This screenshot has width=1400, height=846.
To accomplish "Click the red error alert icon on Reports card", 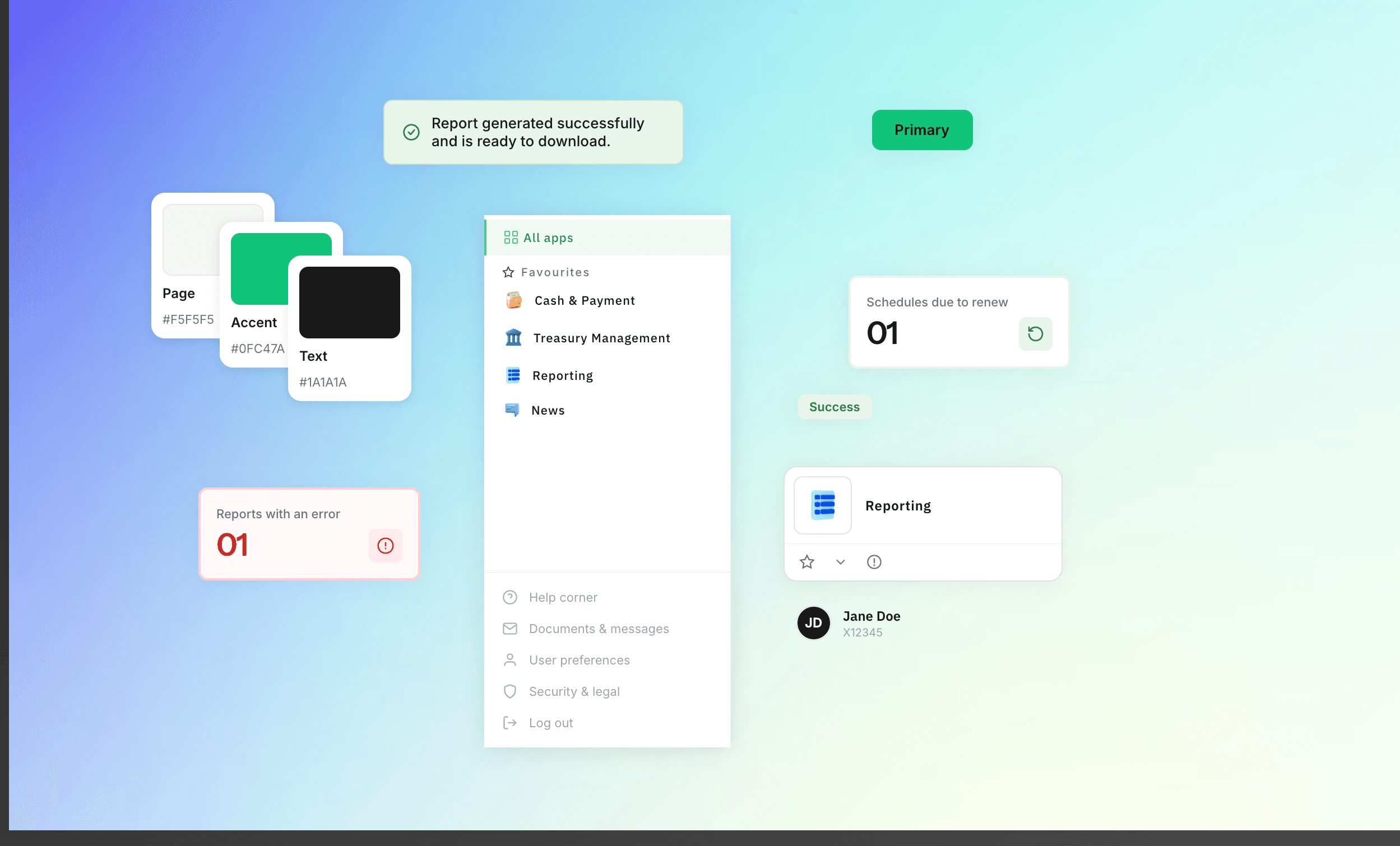I will point(385,546).
